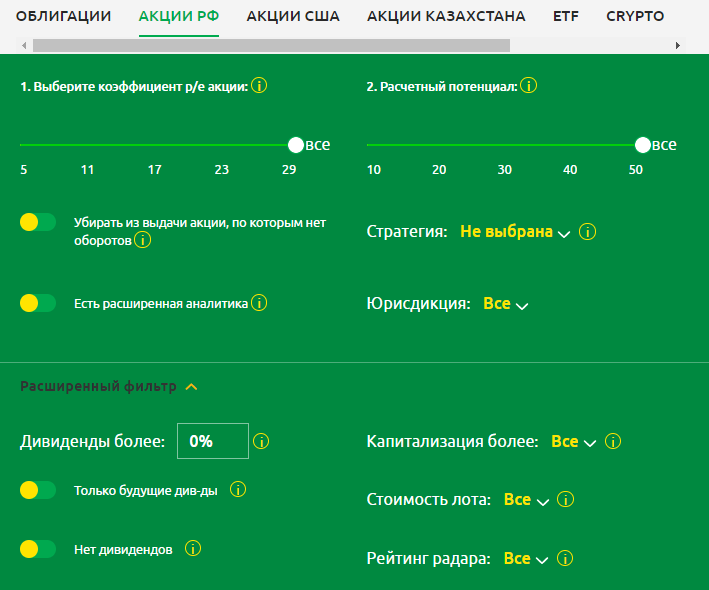
Task: Click info icon next to Рейтинг радара
Action: 566,559
